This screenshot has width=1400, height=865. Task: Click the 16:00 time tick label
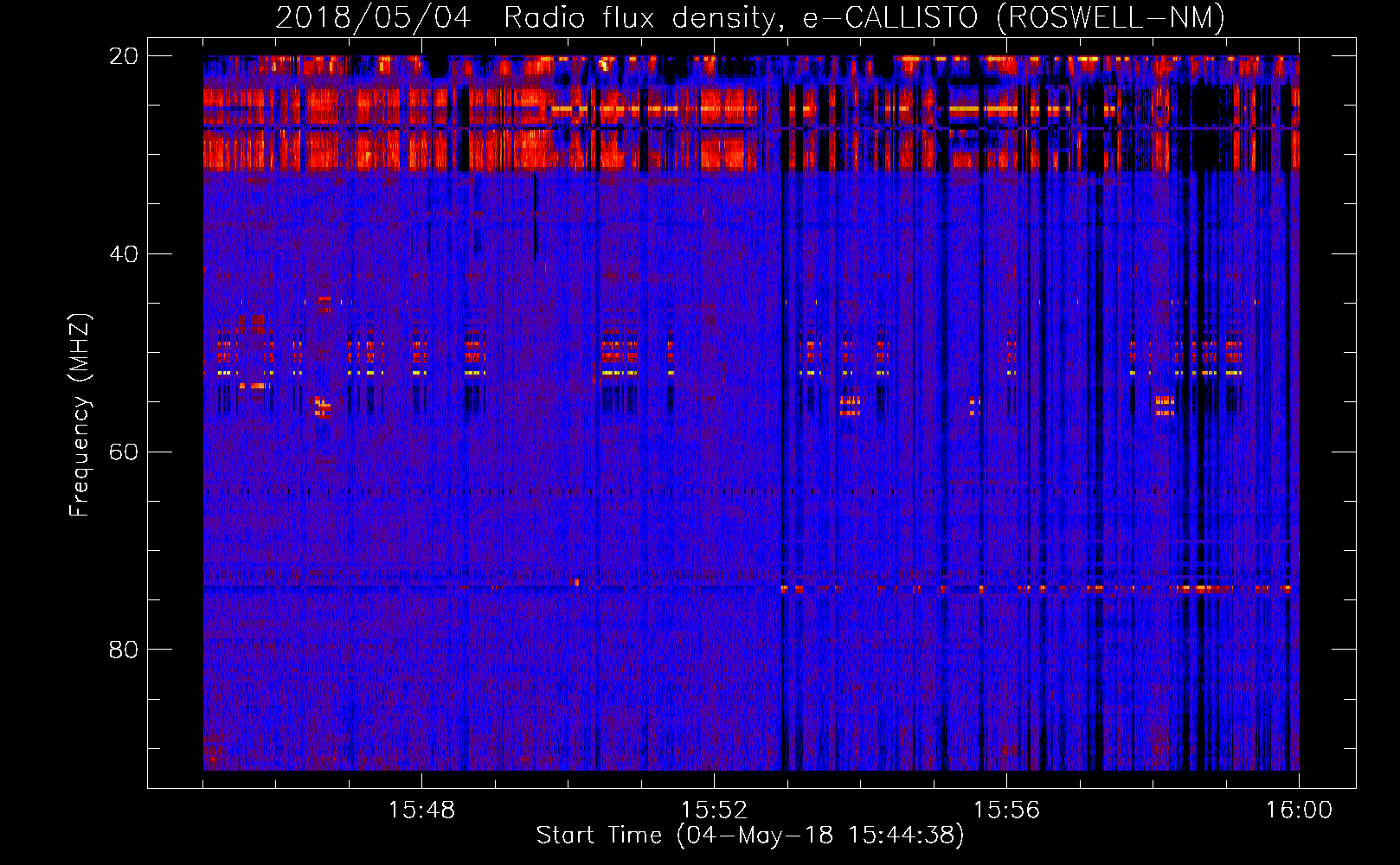1299,811
